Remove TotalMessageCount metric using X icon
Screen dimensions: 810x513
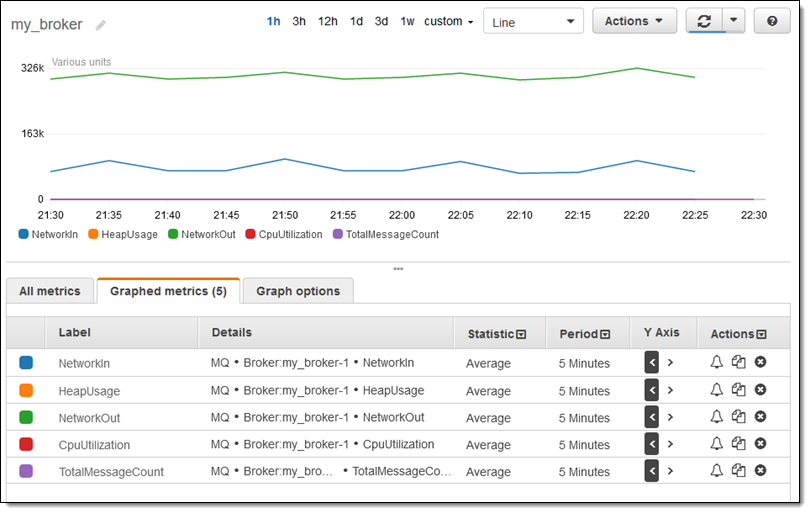click(760, 470)
